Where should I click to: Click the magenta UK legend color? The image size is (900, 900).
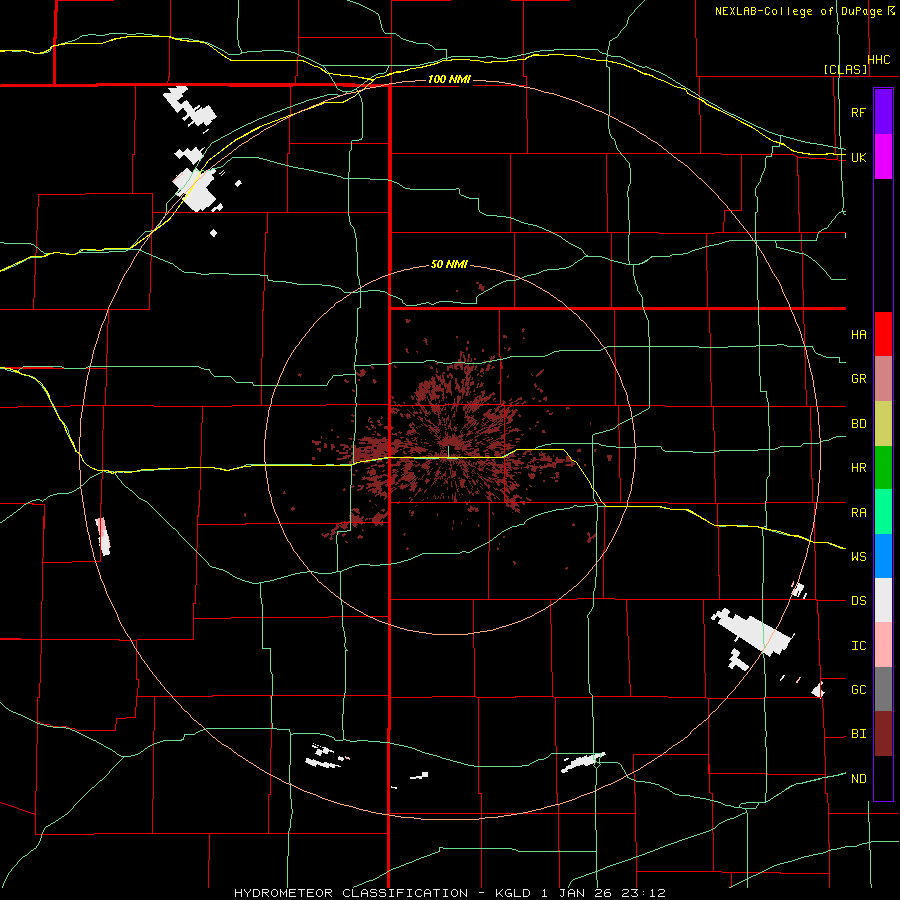(x=883, y=157)
